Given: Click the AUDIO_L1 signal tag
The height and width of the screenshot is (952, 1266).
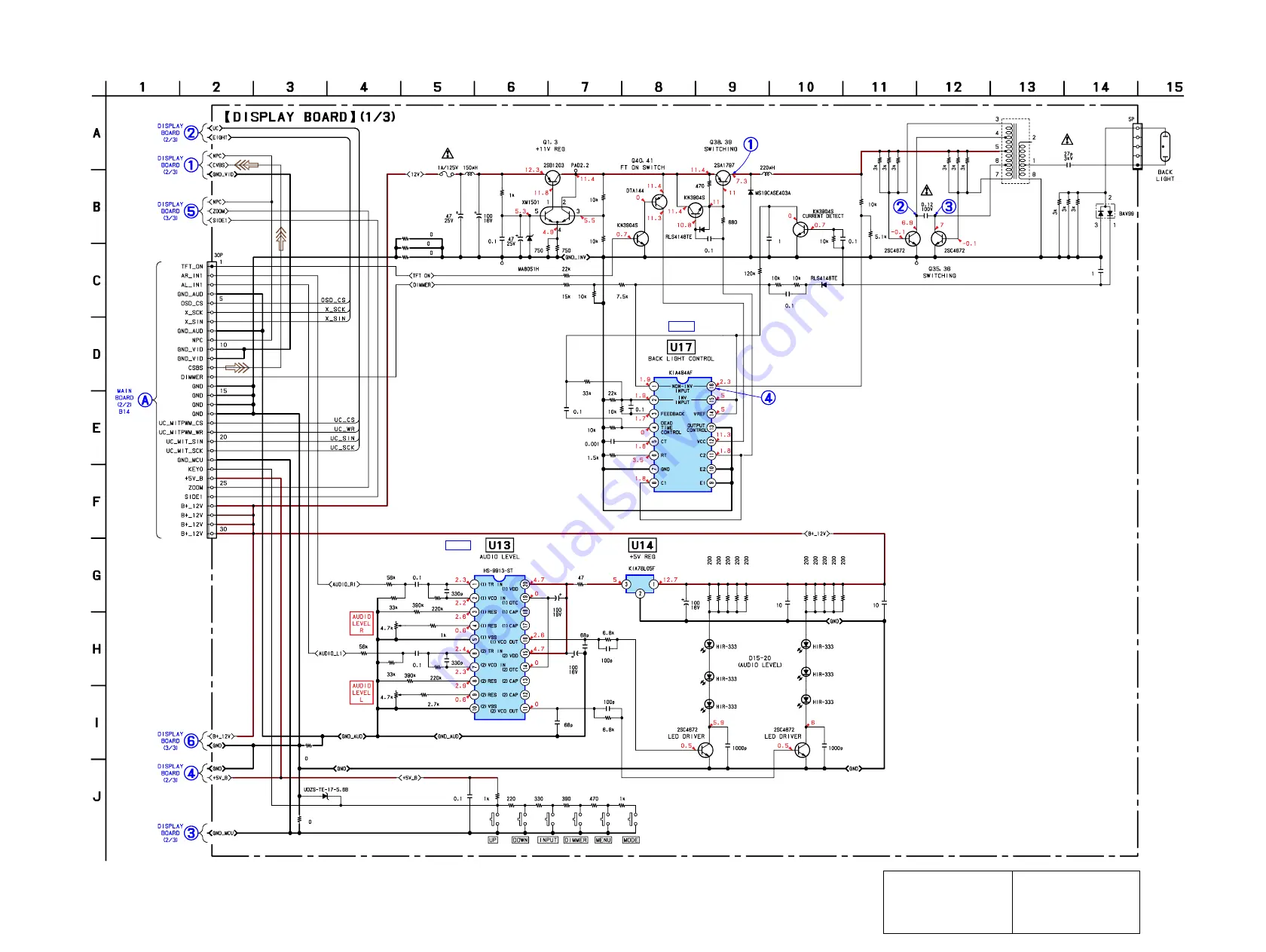Looking at the screenshot, I should tap(330, 654).
